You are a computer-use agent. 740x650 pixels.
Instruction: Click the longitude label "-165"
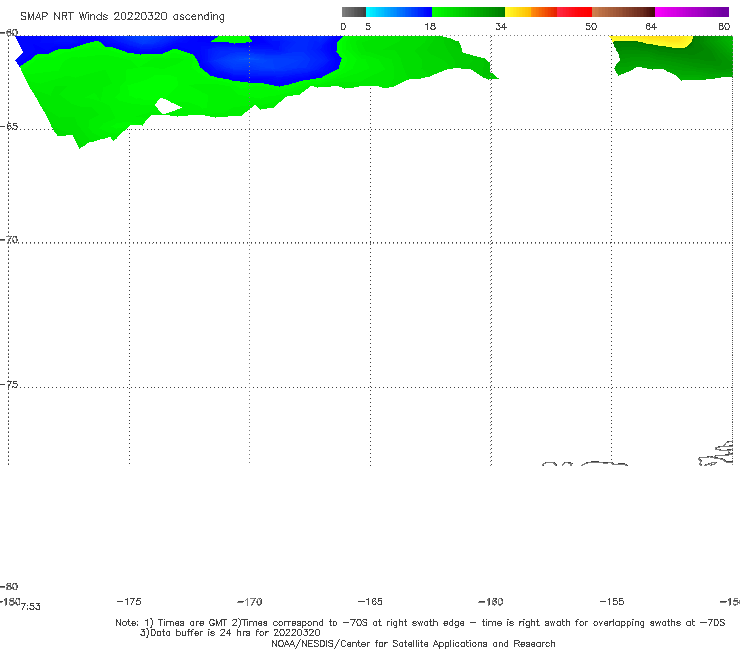tap(370, 601)
